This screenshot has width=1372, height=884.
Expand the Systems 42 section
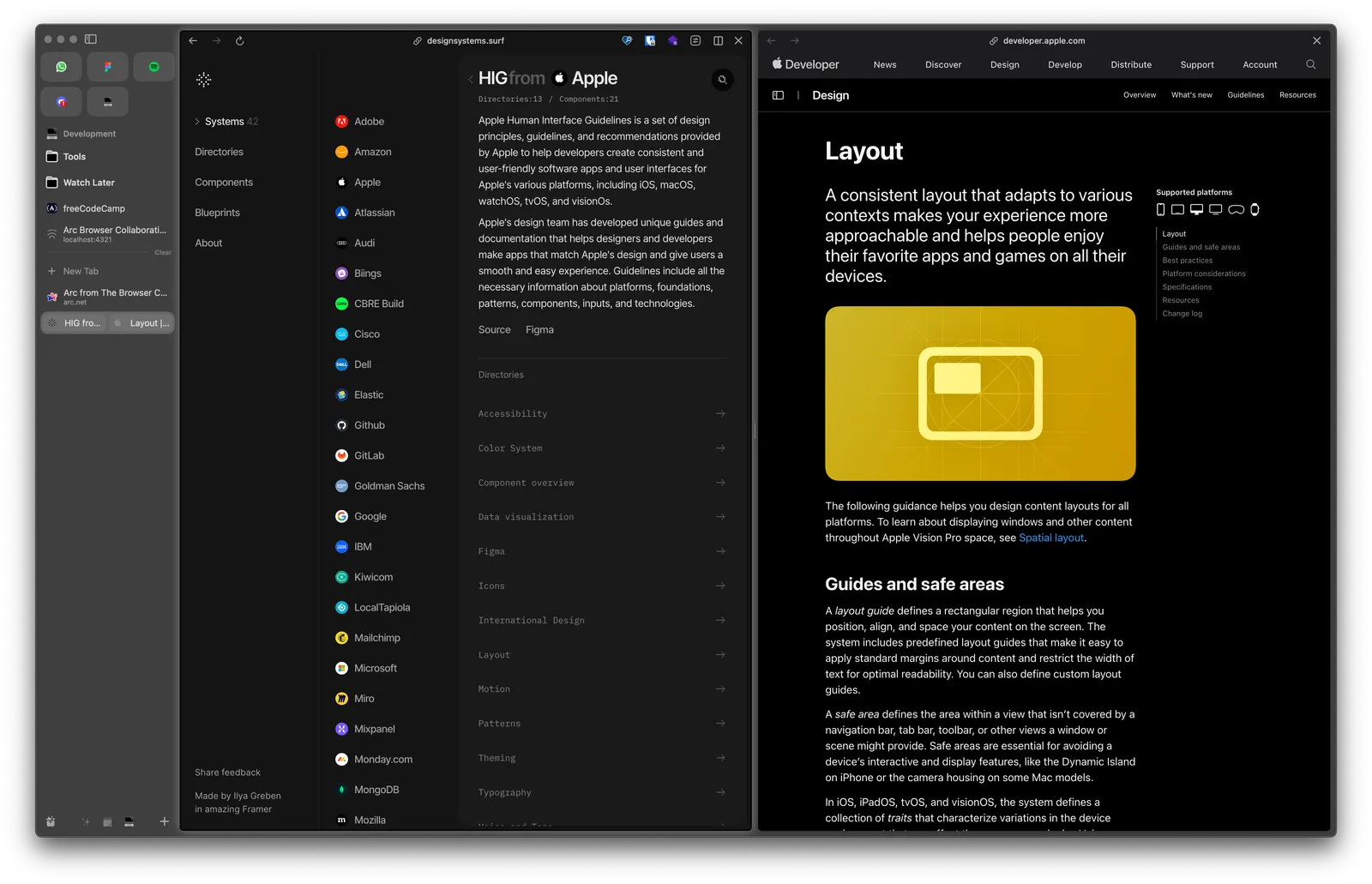pyautogui.click(x=226, y=121)
